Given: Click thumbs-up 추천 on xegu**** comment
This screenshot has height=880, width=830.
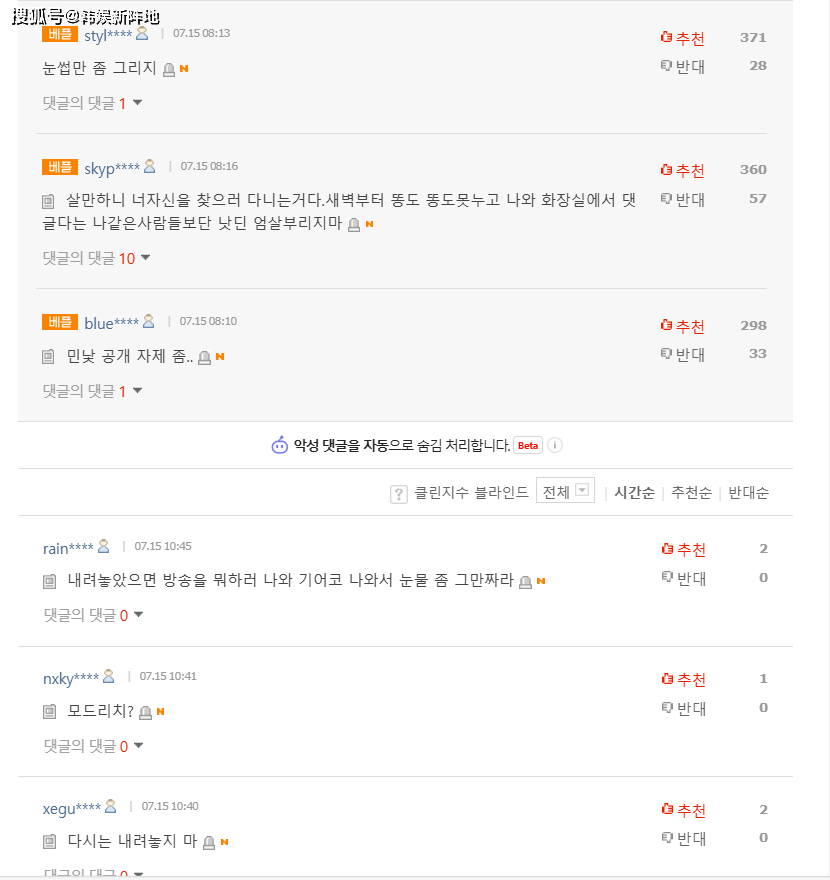Looking at the screenshot, I should click(684, 810).
